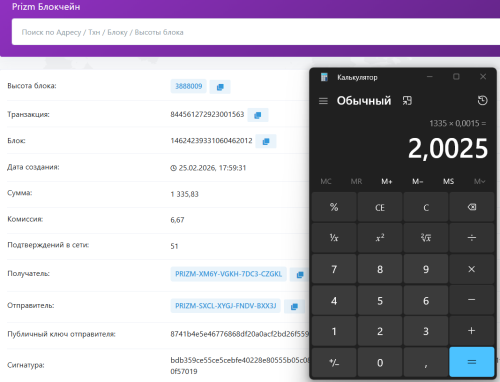The image size is (500, 382).
Task: Select the sender public key text
Action: click(x=240, y=334)
